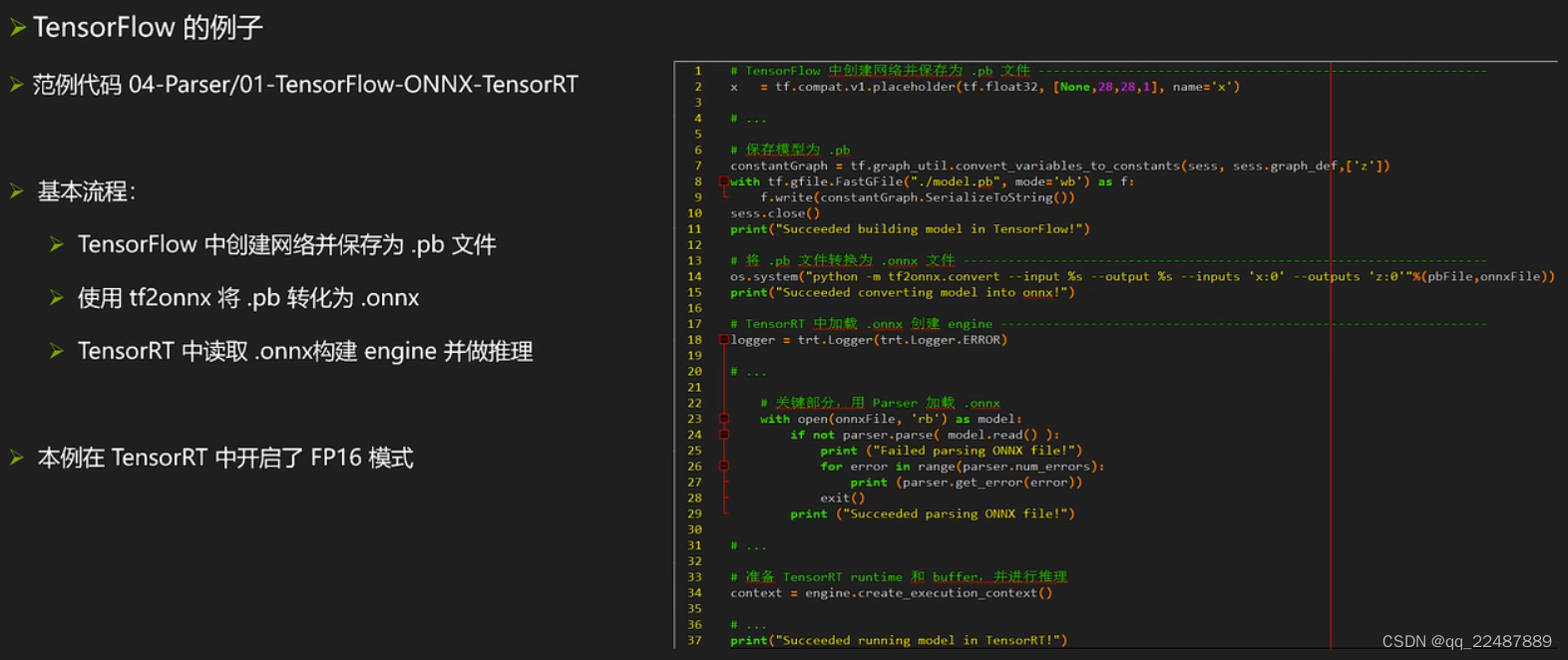Click the code 'print (parser.get_error(error))'
Screen dimensions: 1568x660
967,483
